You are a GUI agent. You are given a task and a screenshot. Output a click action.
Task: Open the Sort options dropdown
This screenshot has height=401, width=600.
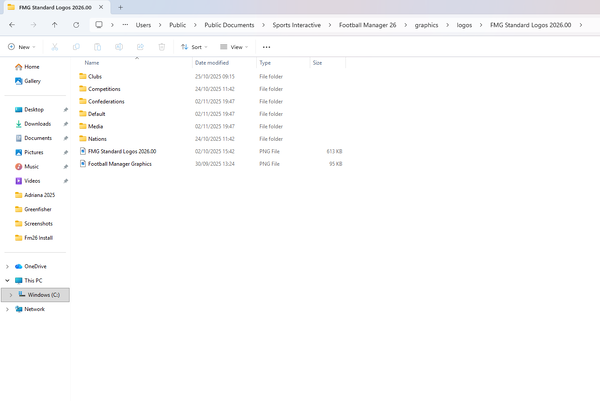pos(194,47)
